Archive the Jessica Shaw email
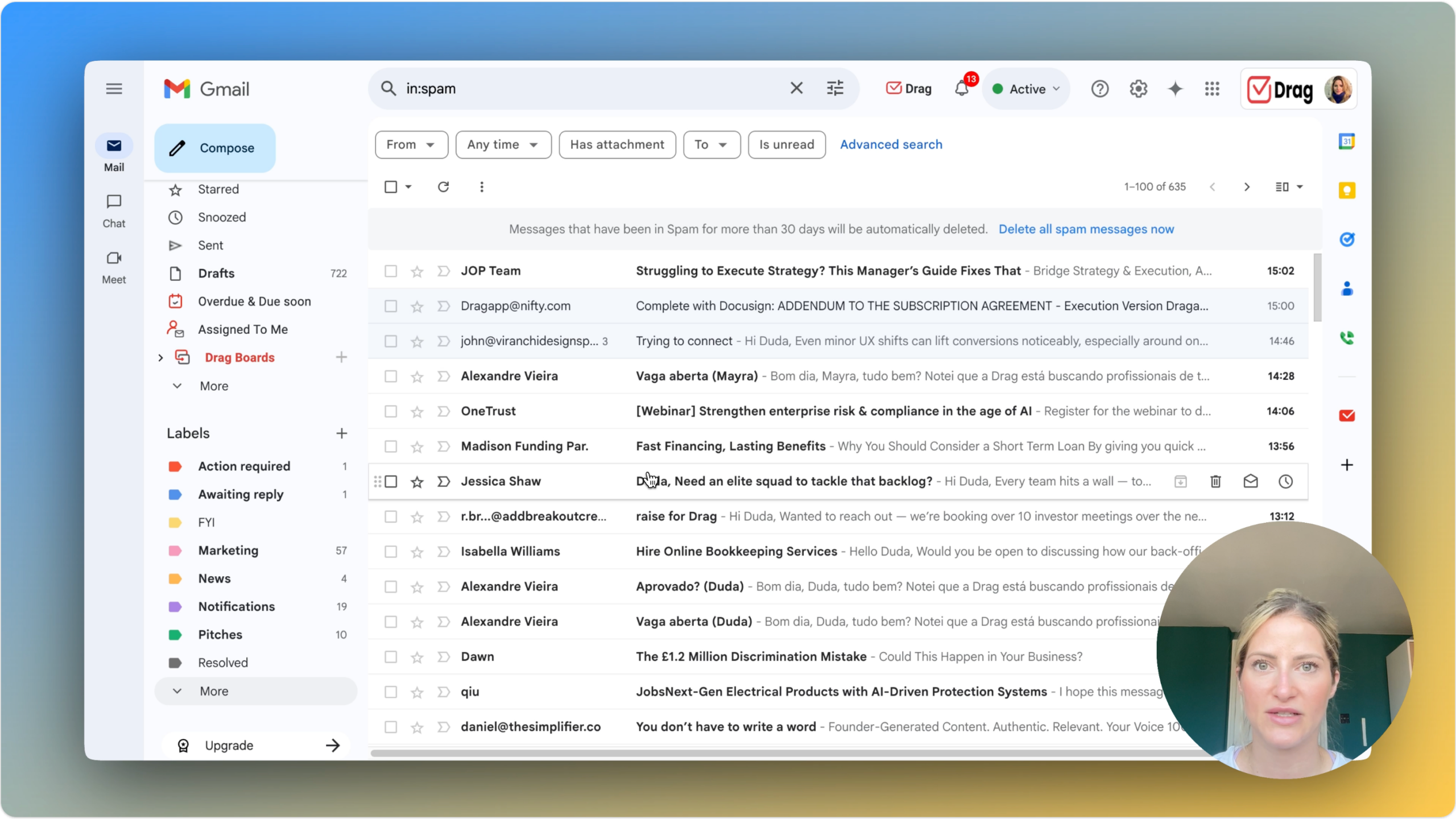 click(x=1180, y=481)
